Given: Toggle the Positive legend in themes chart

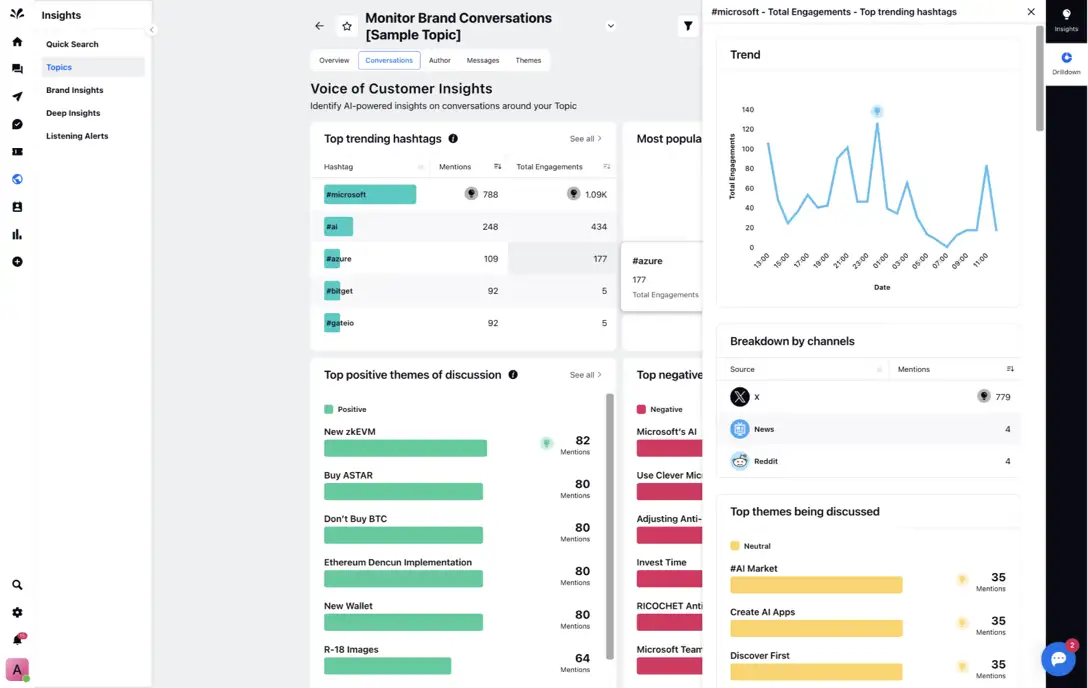Looking at the screenshot, I should (x=328, y=409).
